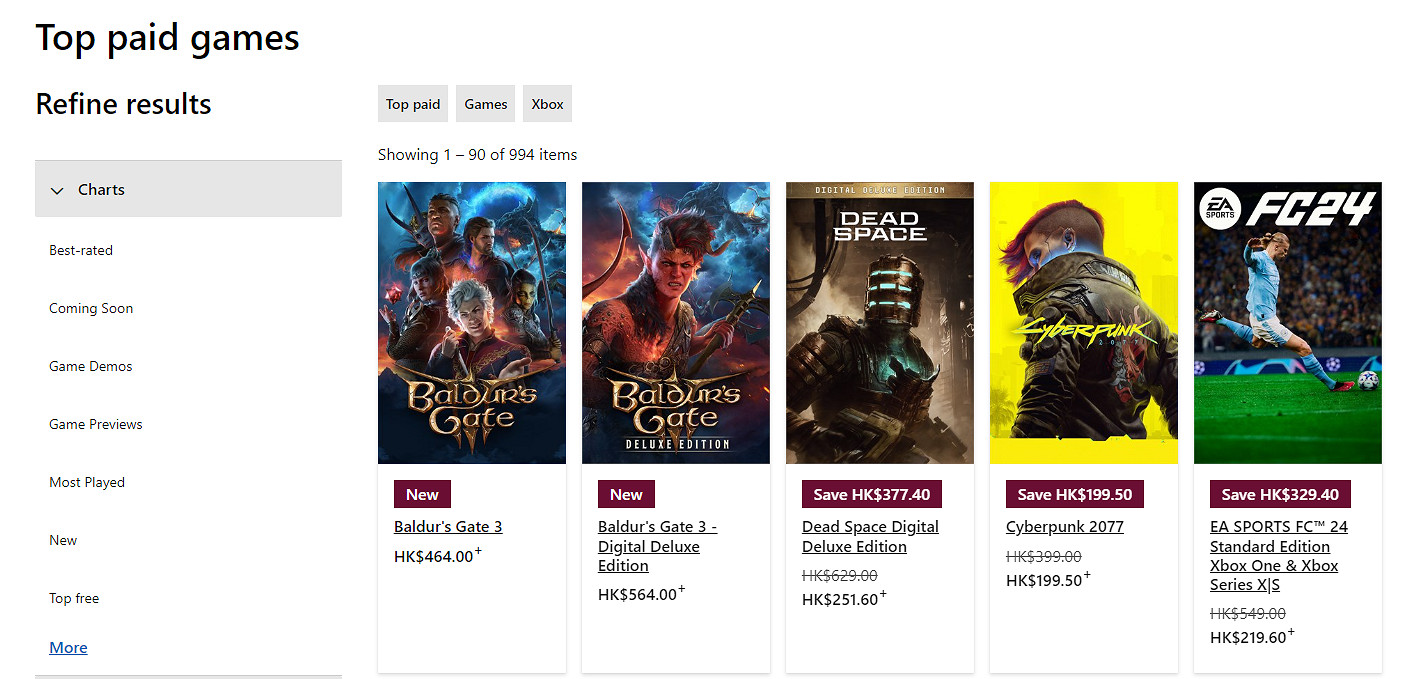The width and height of the screenshot is (1404, 679).
Task: Select the Game Previews chart filter
Action: (x=95, y=424)
